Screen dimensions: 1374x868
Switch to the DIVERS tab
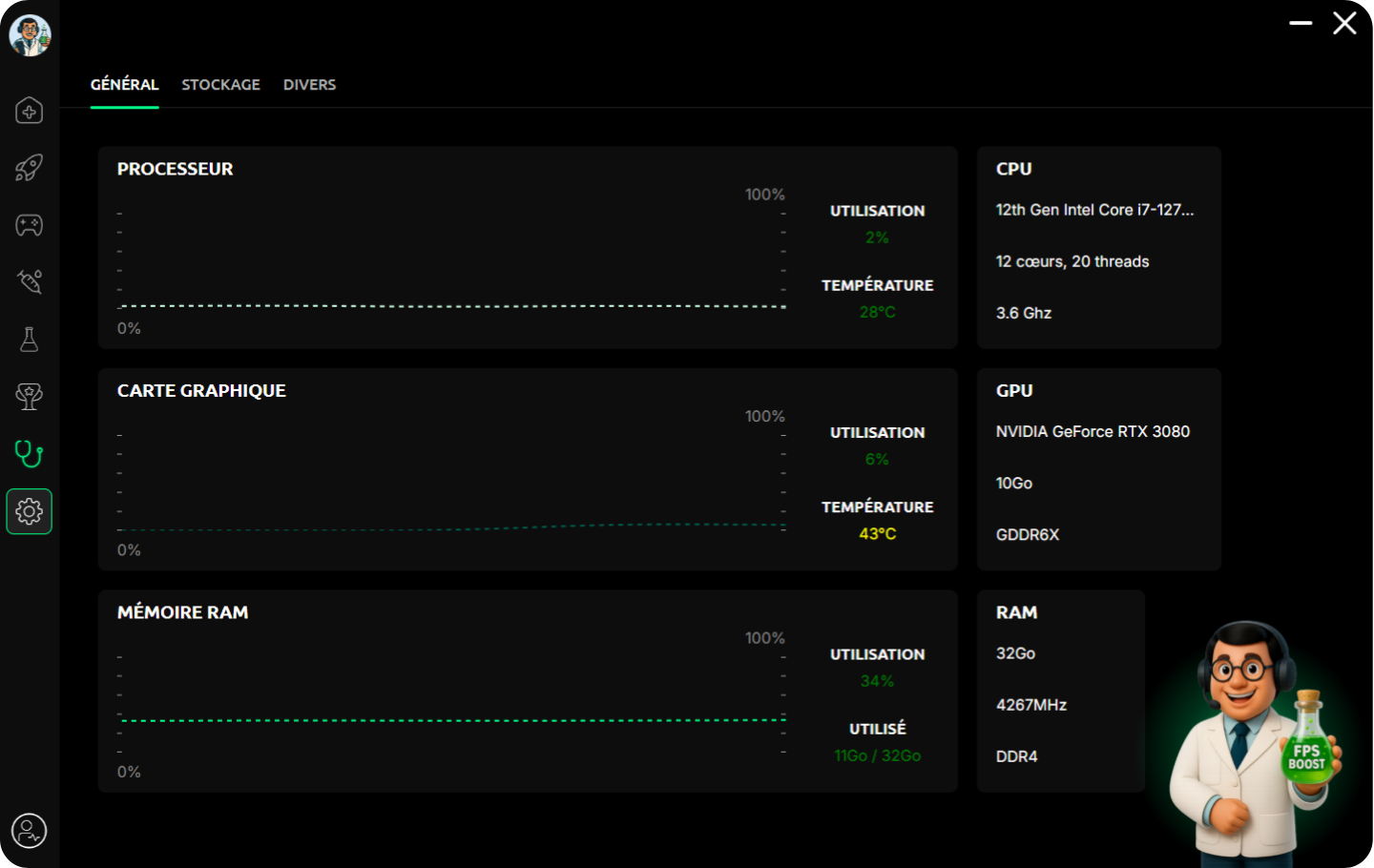coord(309,85)
